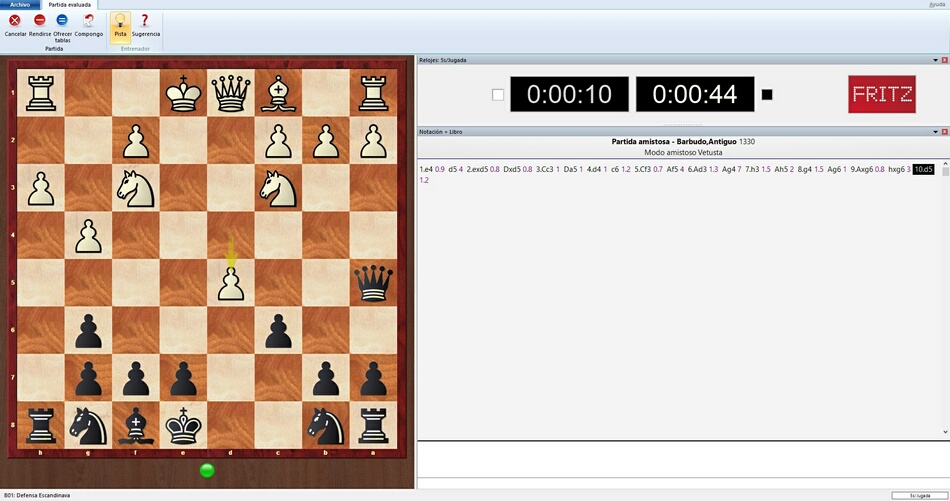This screenshot has width=950, height=501.
Task: Select the black queen on a5
Action: pos(373,283)
